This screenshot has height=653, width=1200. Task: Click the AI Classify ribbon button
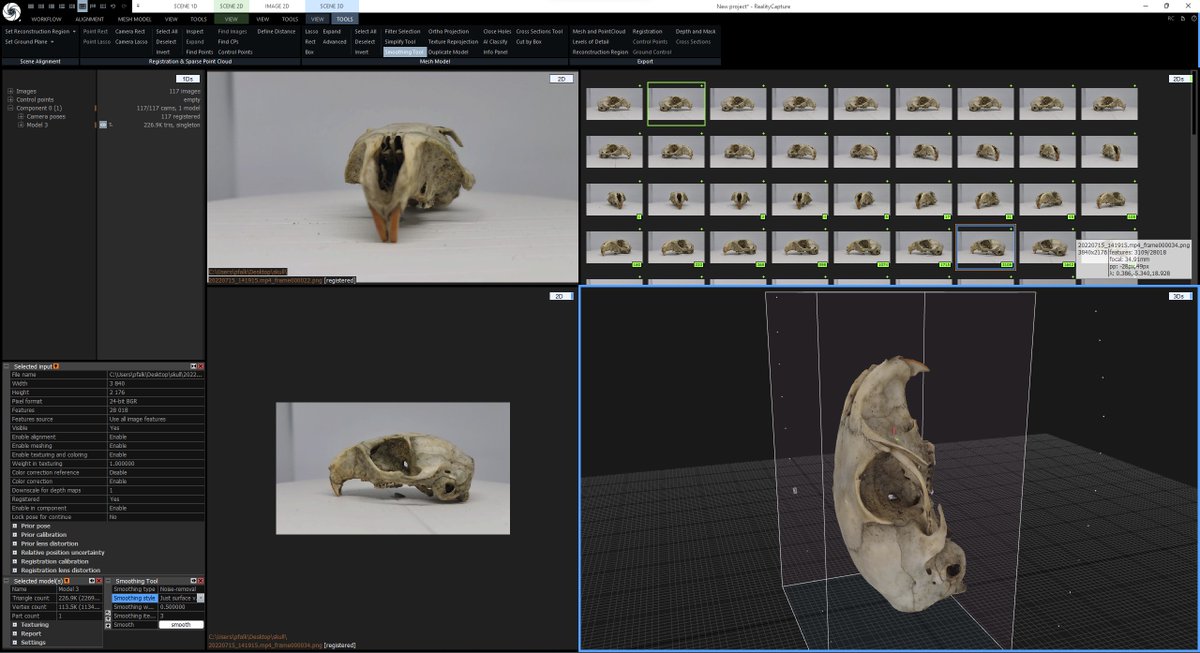point(495,42)
